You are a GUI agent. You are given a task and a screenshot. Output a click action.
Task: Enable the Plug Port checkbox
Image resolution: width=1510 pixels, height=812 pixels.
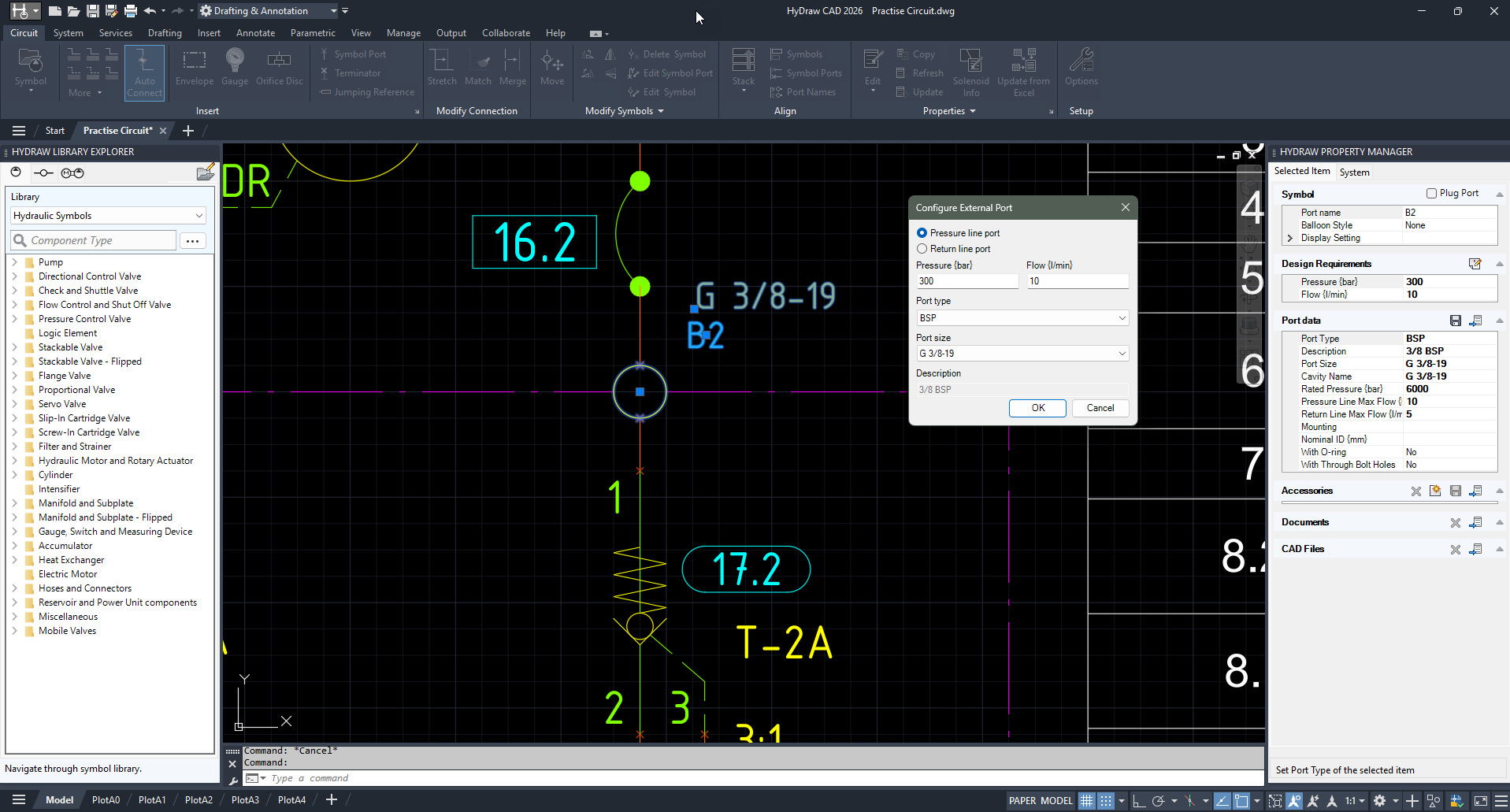point(1431,193)
